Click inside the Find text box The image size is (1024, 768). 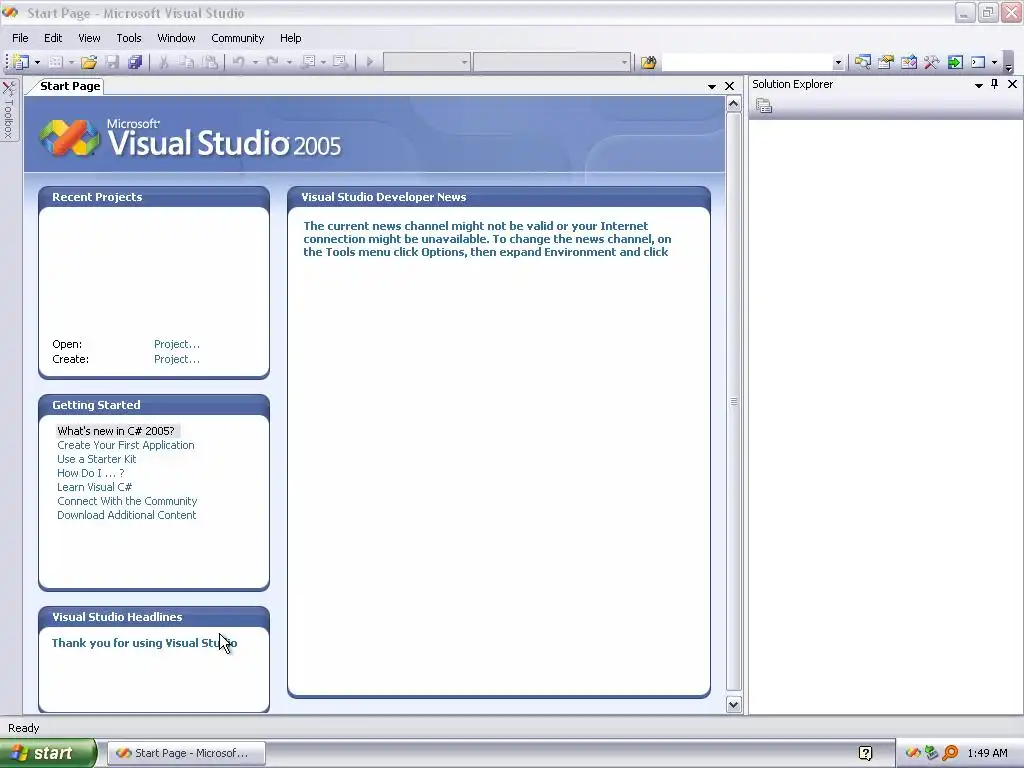click(747, 63)
